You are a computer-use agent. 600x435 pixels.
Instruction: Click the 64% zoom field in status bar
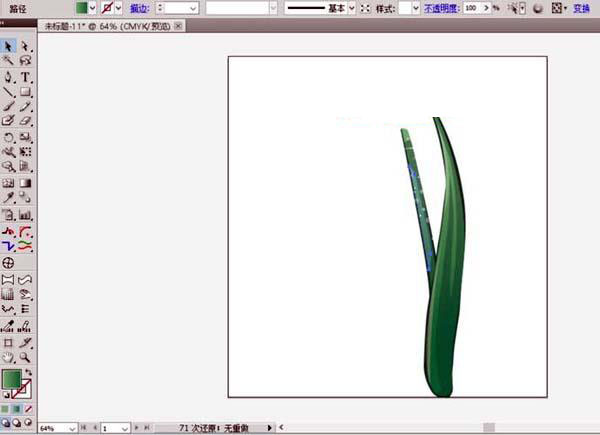[x=54, y=428]
